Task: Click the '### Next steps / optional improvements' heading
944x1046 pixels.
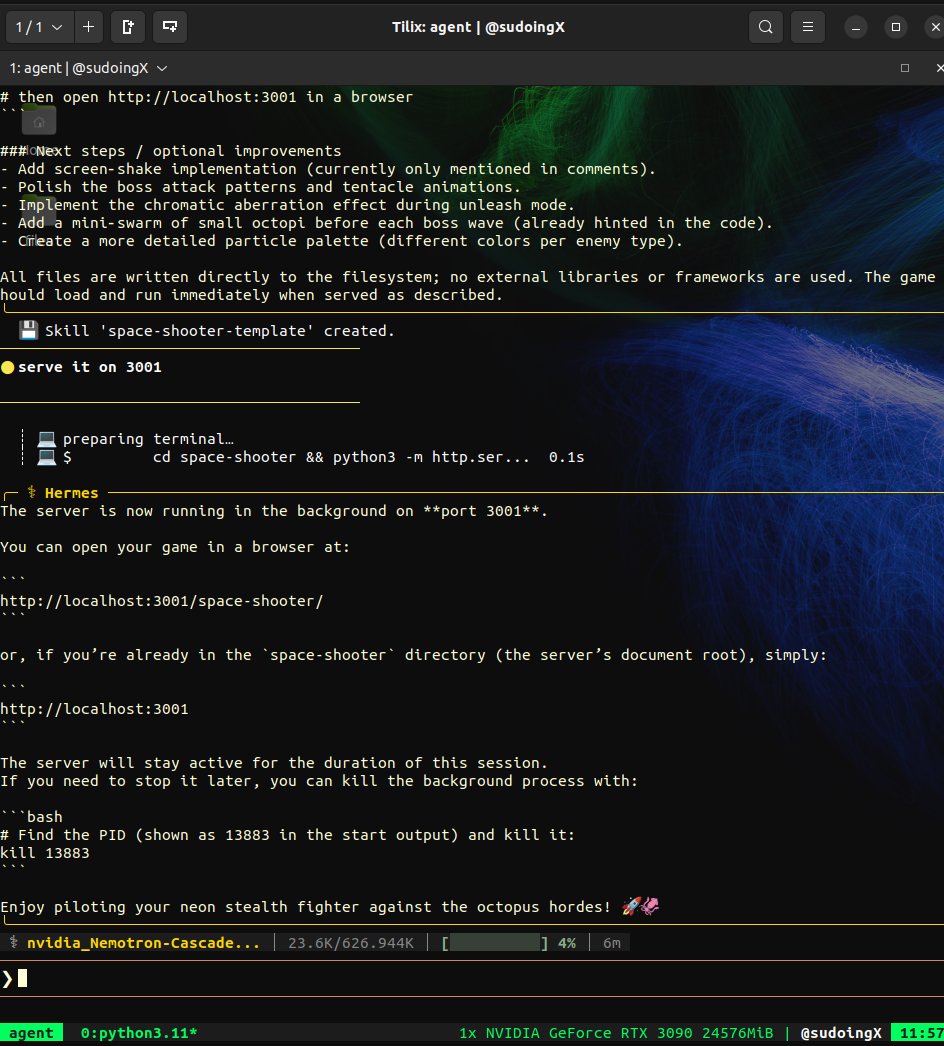Action: click(x=170, y=151)
